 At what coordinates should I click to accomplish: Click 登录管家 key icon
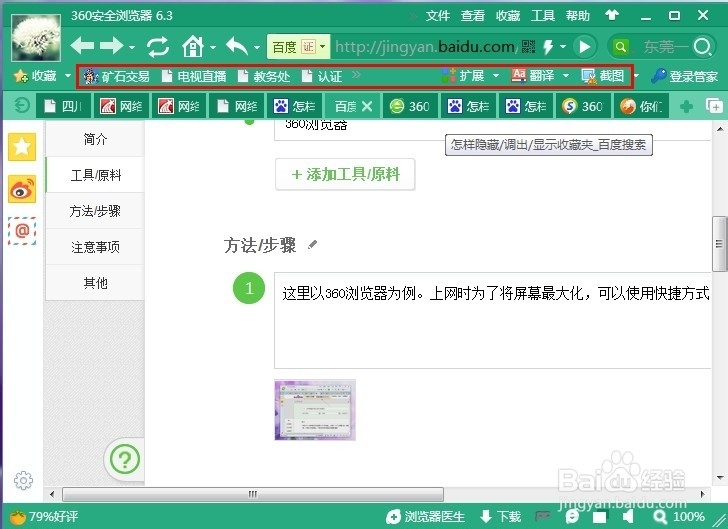click(x=684, y=76)
